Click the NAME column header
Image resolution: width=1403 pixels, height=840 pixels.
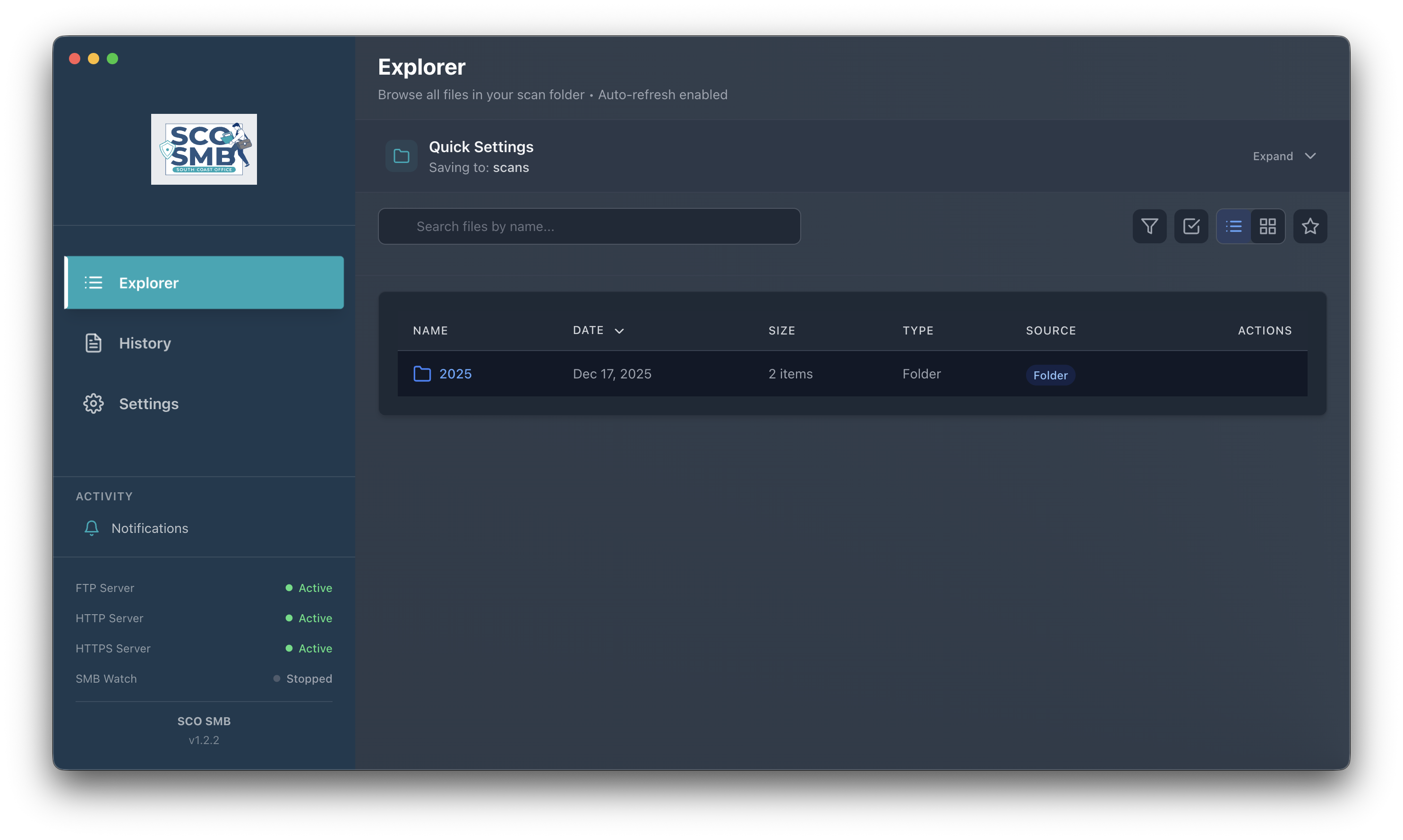point(430,331)
